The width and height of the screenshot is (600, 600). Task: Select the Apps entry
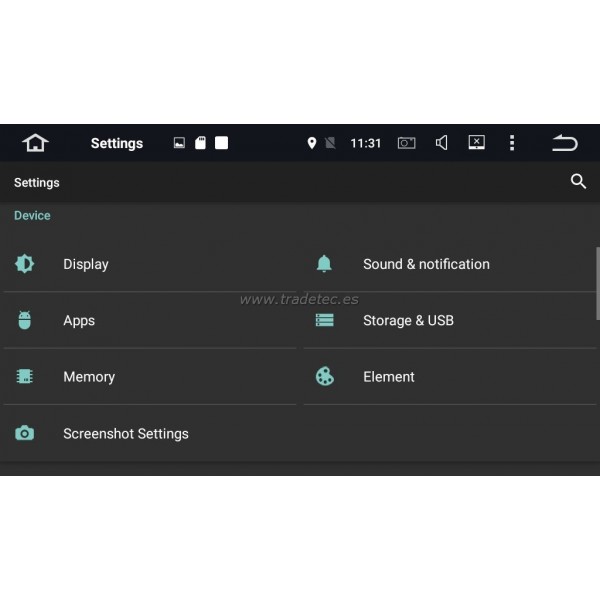79,321
